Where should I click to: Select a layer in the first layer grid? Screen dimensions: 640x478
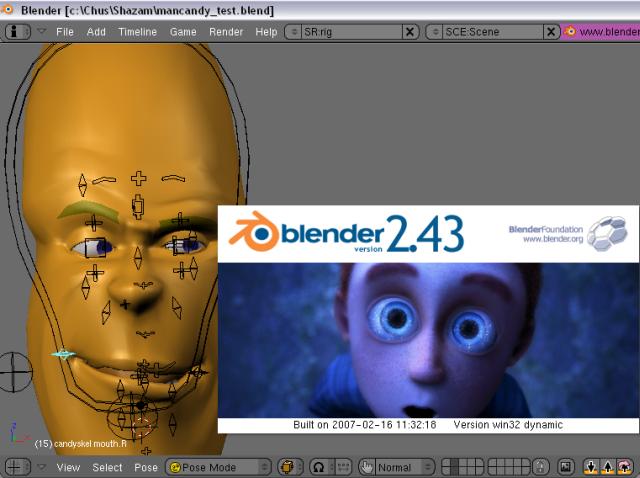(x=462, y=467)
